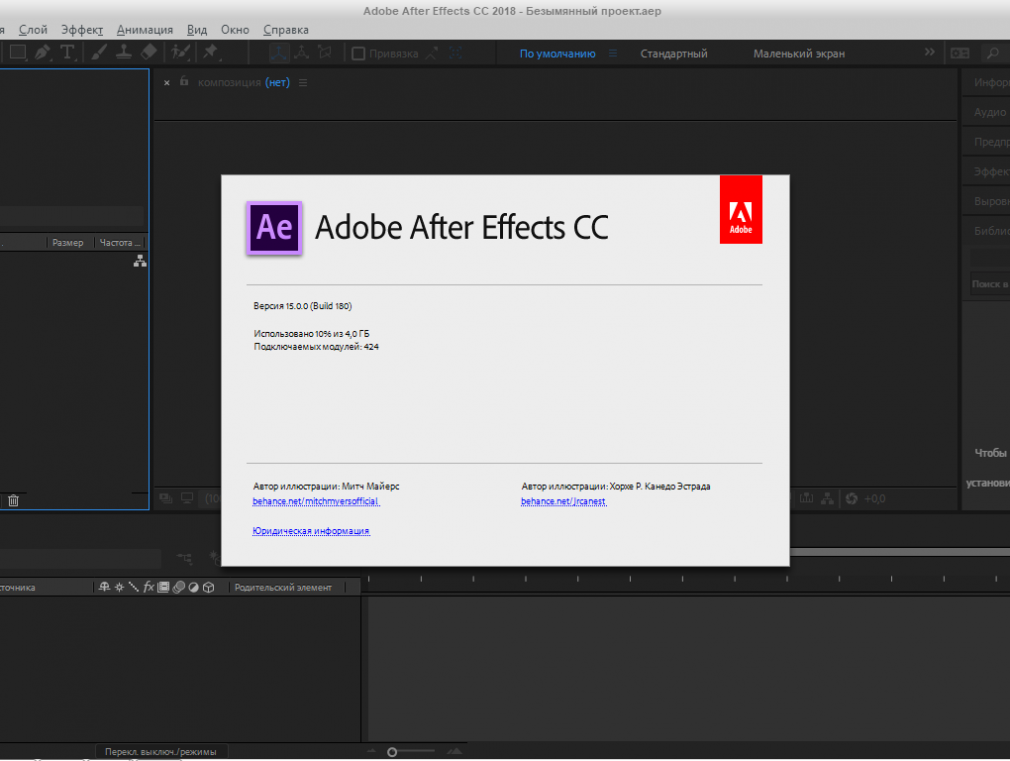
Task: Select the Horizontal Type tool
Action: pos(67,53)
